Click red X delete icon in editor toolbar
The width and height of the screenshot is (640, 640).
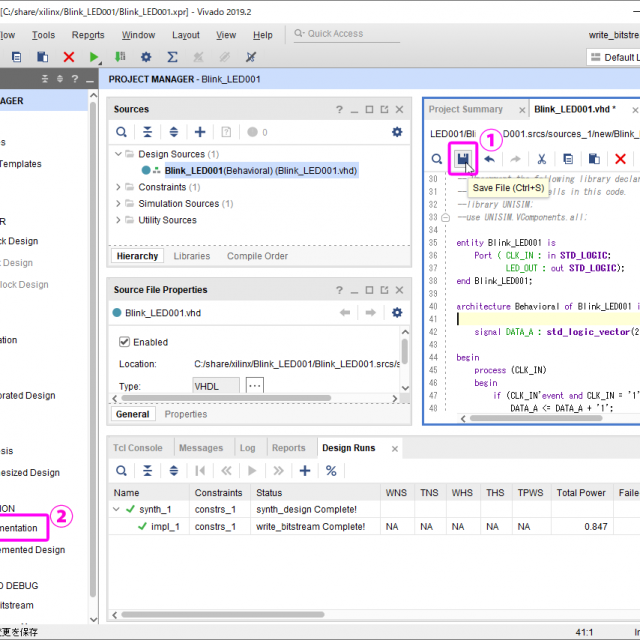coord(620,159)
